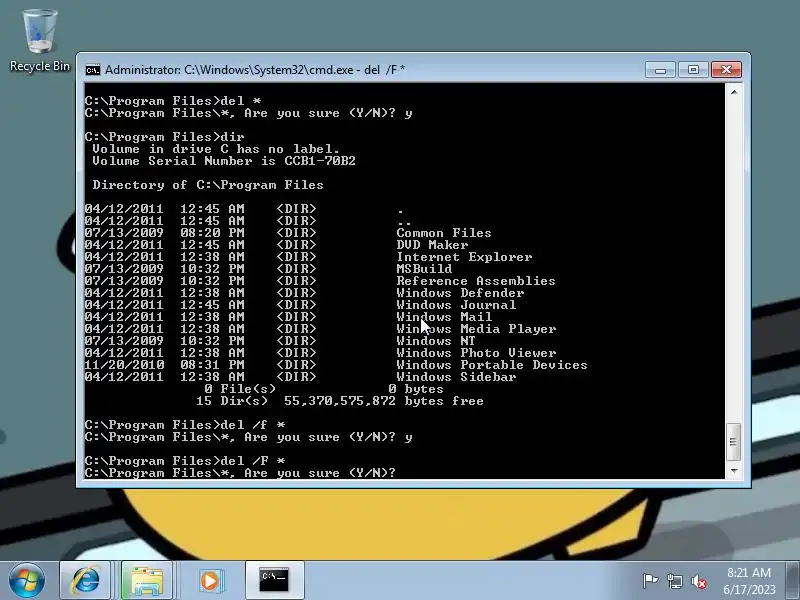
Task: Open the Windows Start menu orb
Action: (x=27, y=580)
